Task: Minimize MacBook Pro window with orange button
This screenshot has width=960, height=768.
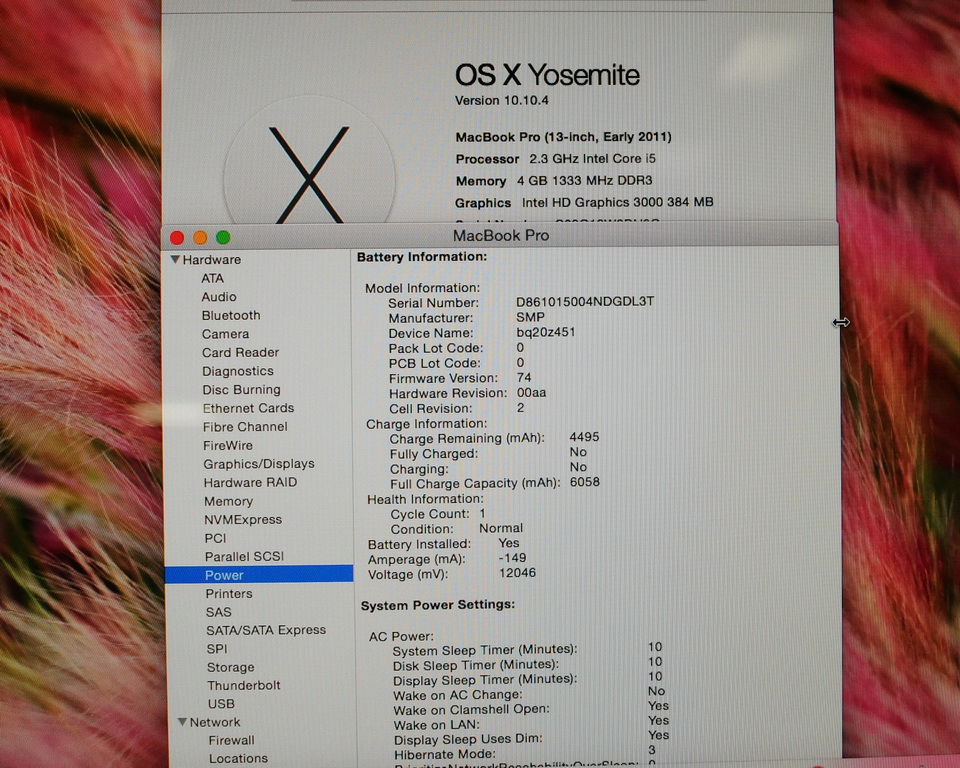Action: (x=200, y=238)
